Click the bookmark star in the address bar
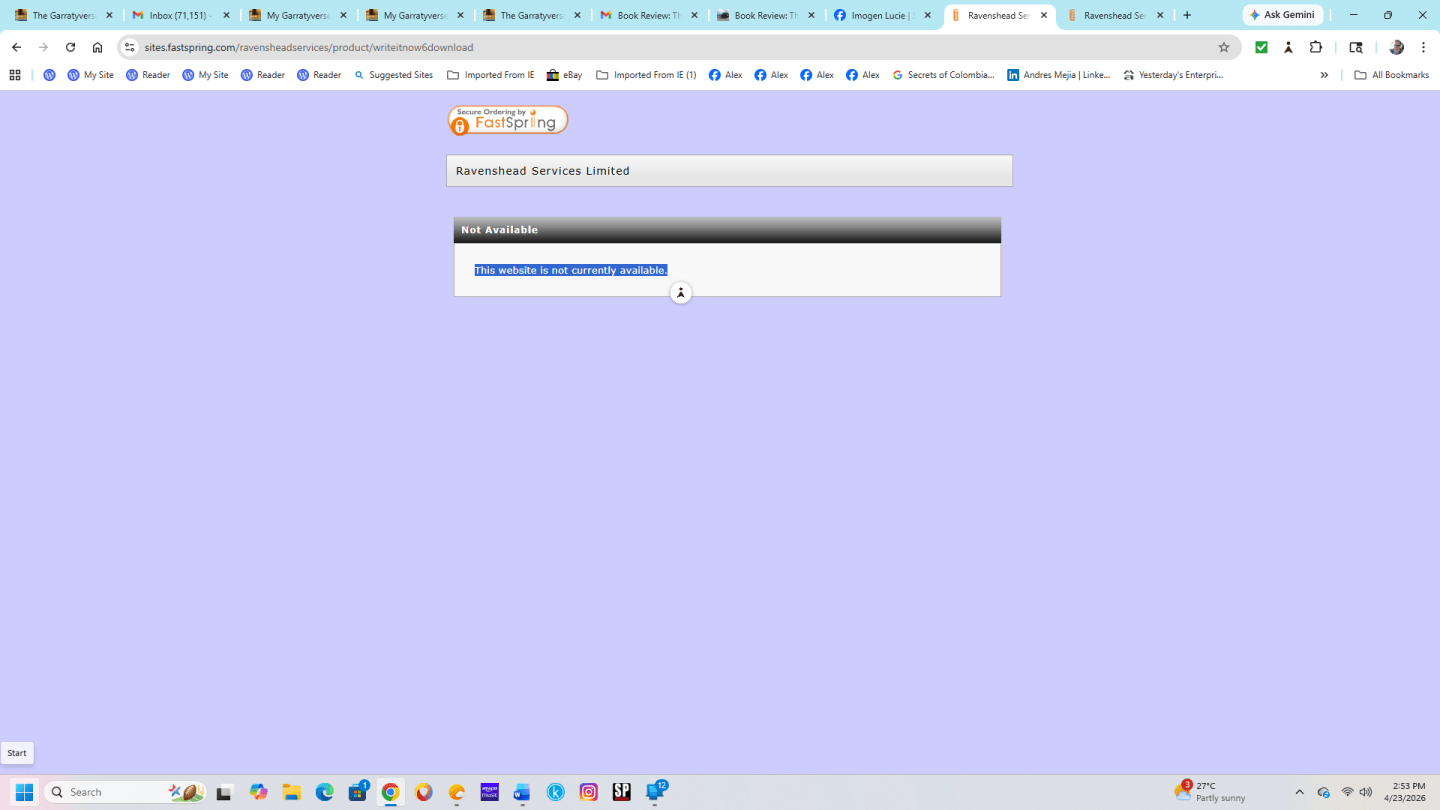This screenshot has height=810, width=1440. tap(1225, 46)
